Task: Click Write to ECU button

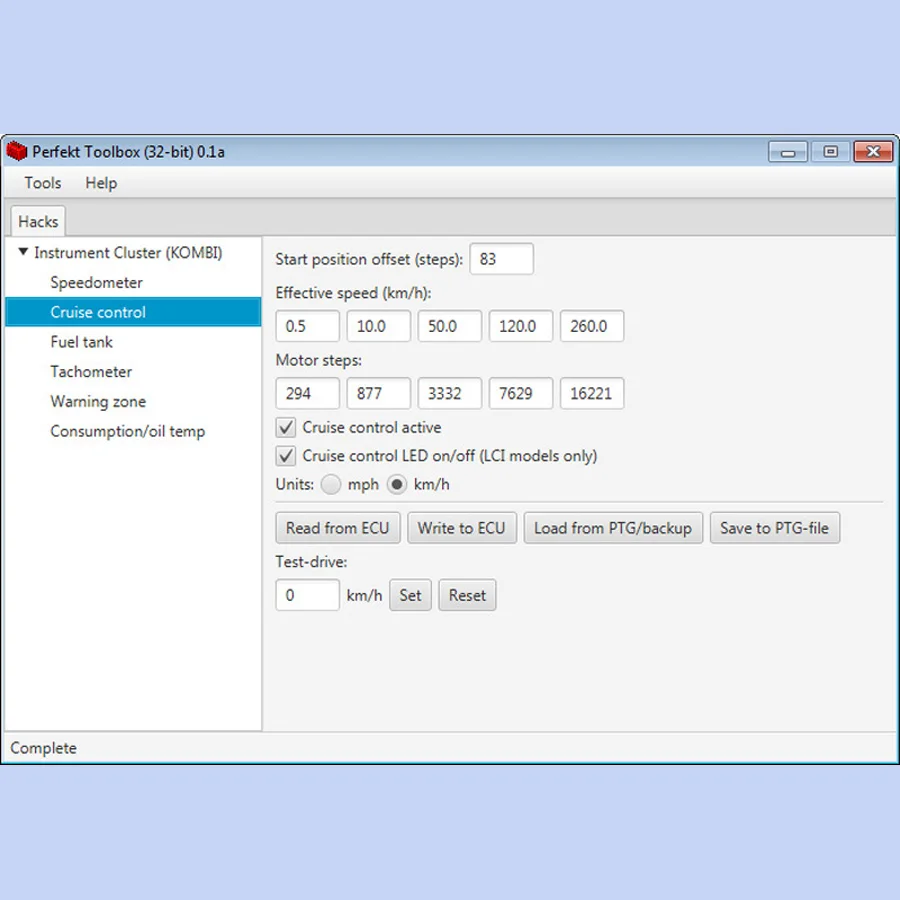Action: (462, 528)
